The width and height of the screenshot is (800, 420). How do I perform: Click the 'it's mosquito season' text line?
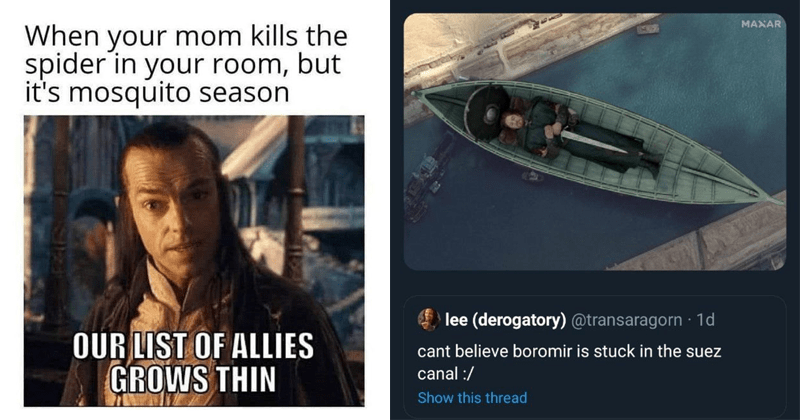[x=157, y=92]
